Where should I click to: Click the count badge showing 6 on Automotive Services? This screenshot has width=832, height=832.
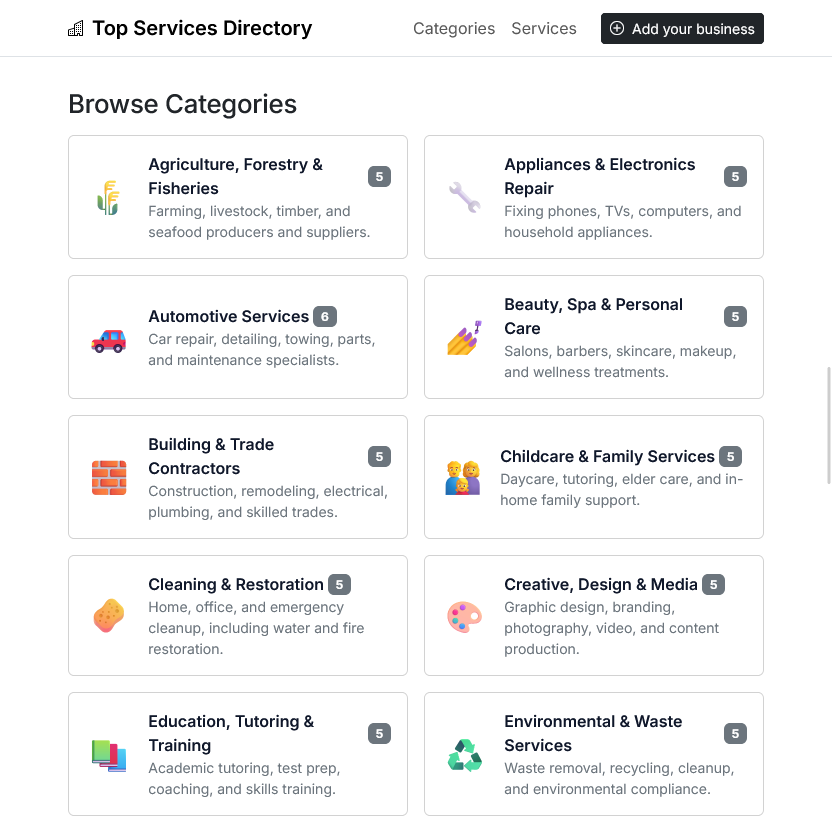[324, 316]
